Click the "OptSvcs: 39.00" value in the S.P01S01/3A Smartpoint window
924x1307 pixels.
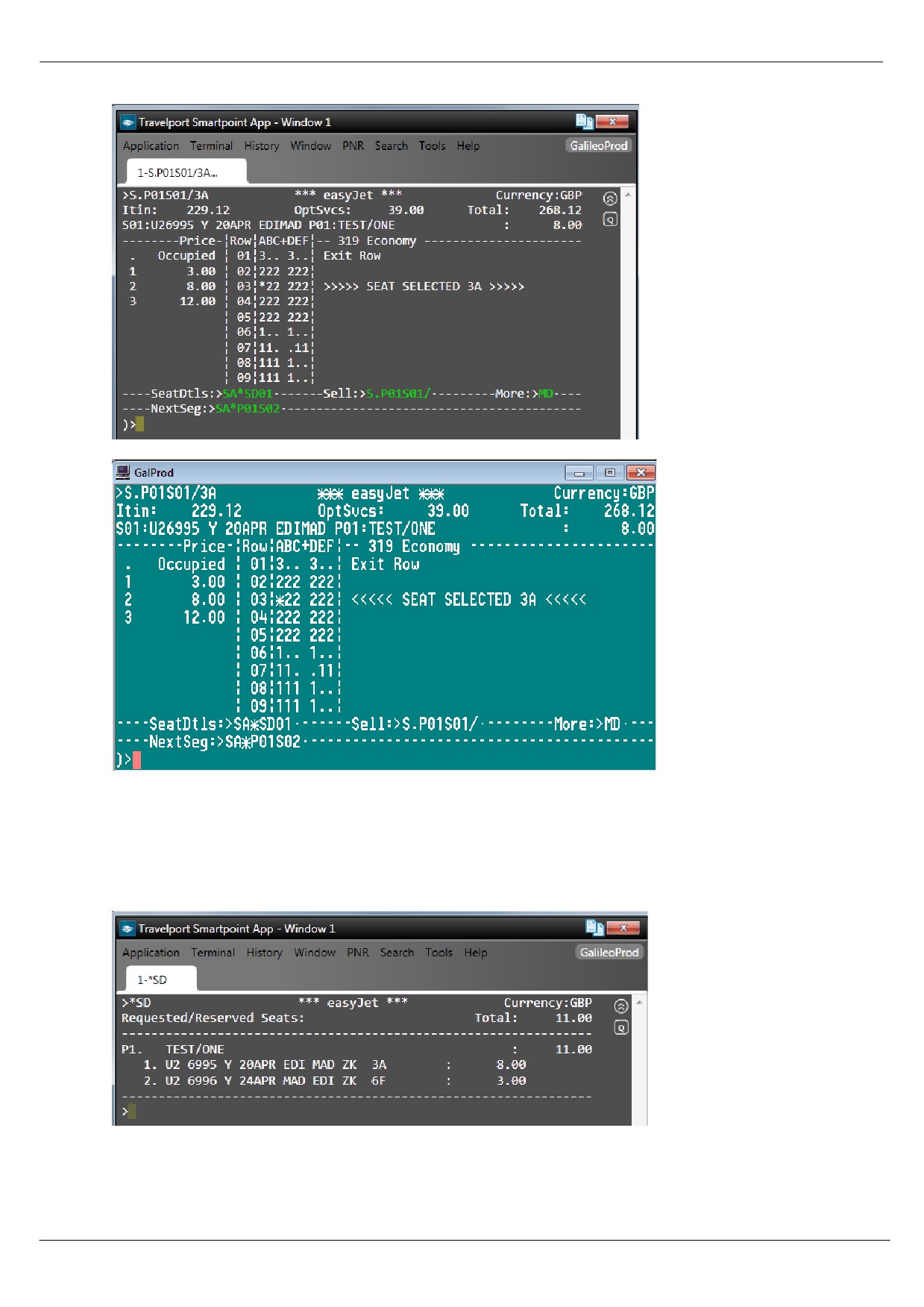(359, 210)
